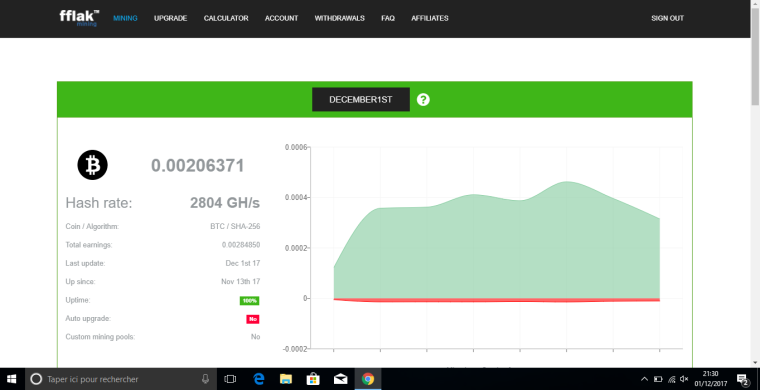Click the fflak mining logo
Image resolution: width=760 pixels, height=390 pixels.
point(79,18)
